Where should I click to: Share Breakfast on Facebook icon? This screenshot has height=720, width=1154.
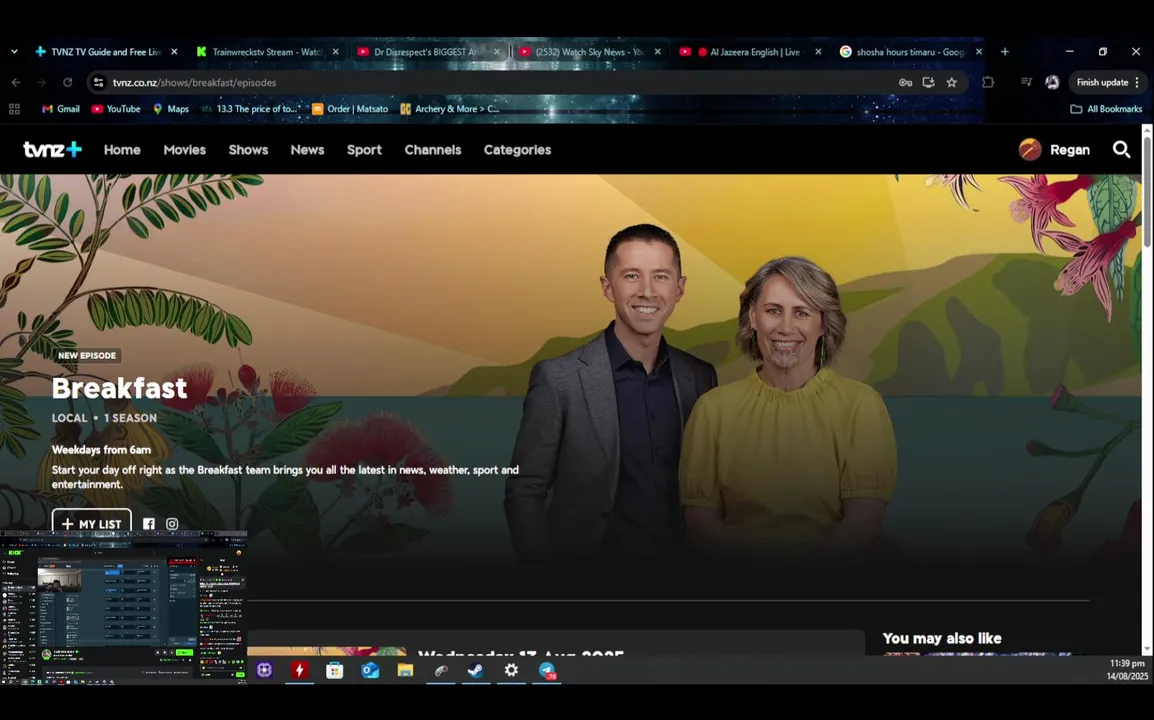tap(149, 524)
